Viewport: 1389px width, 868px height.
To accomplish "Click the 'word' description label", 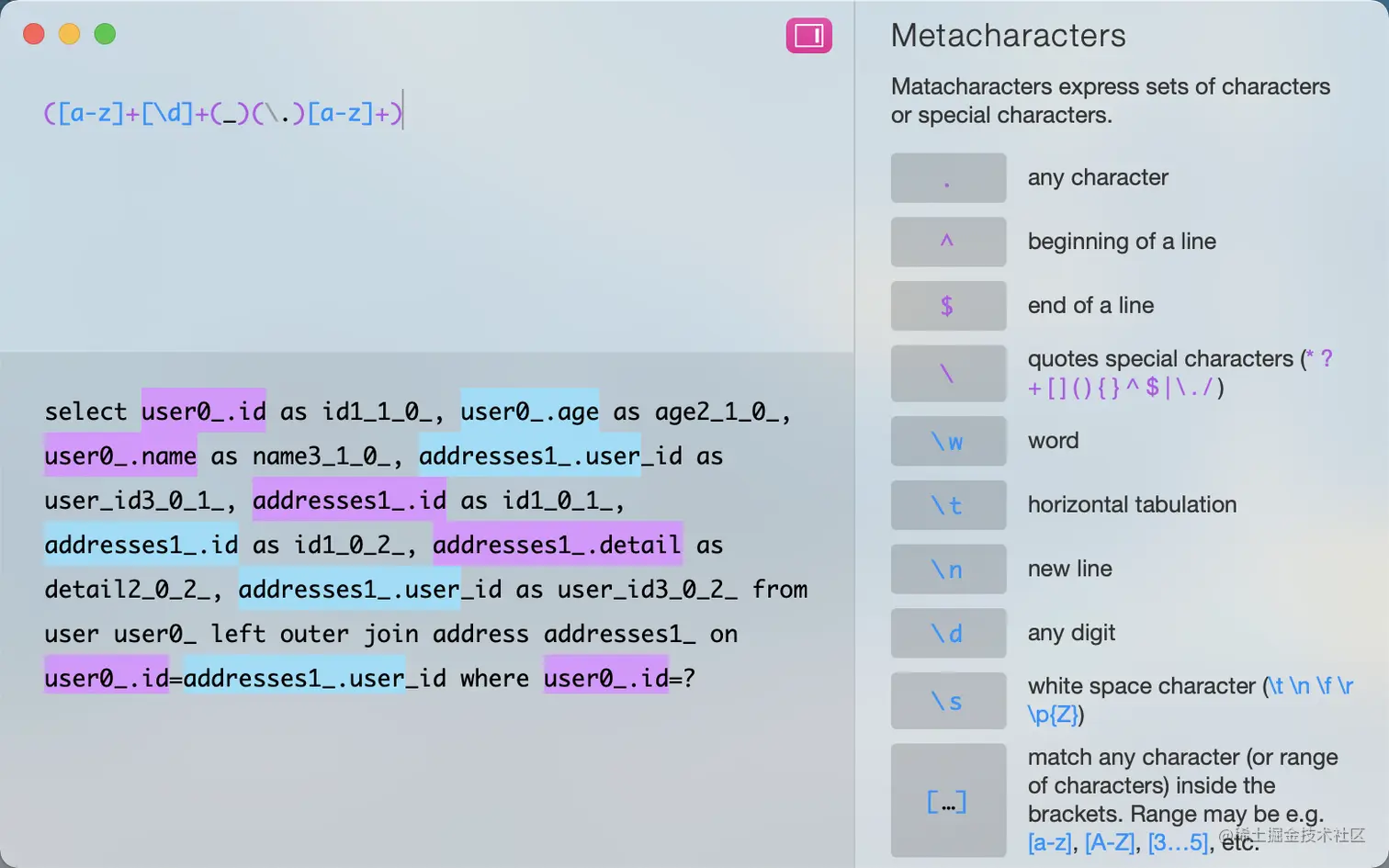I will coord(1053,441).
